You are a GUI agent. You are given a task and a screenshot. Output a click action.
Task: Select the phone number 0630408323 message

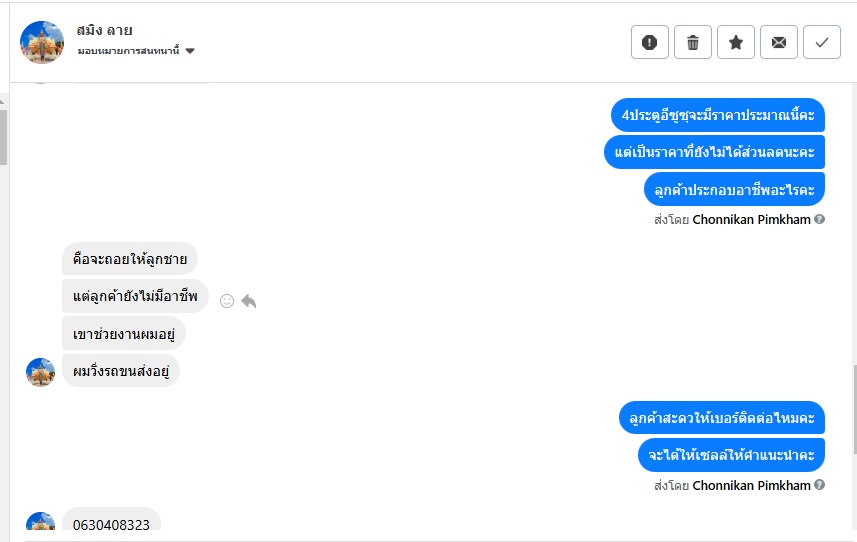coord(111,524)
